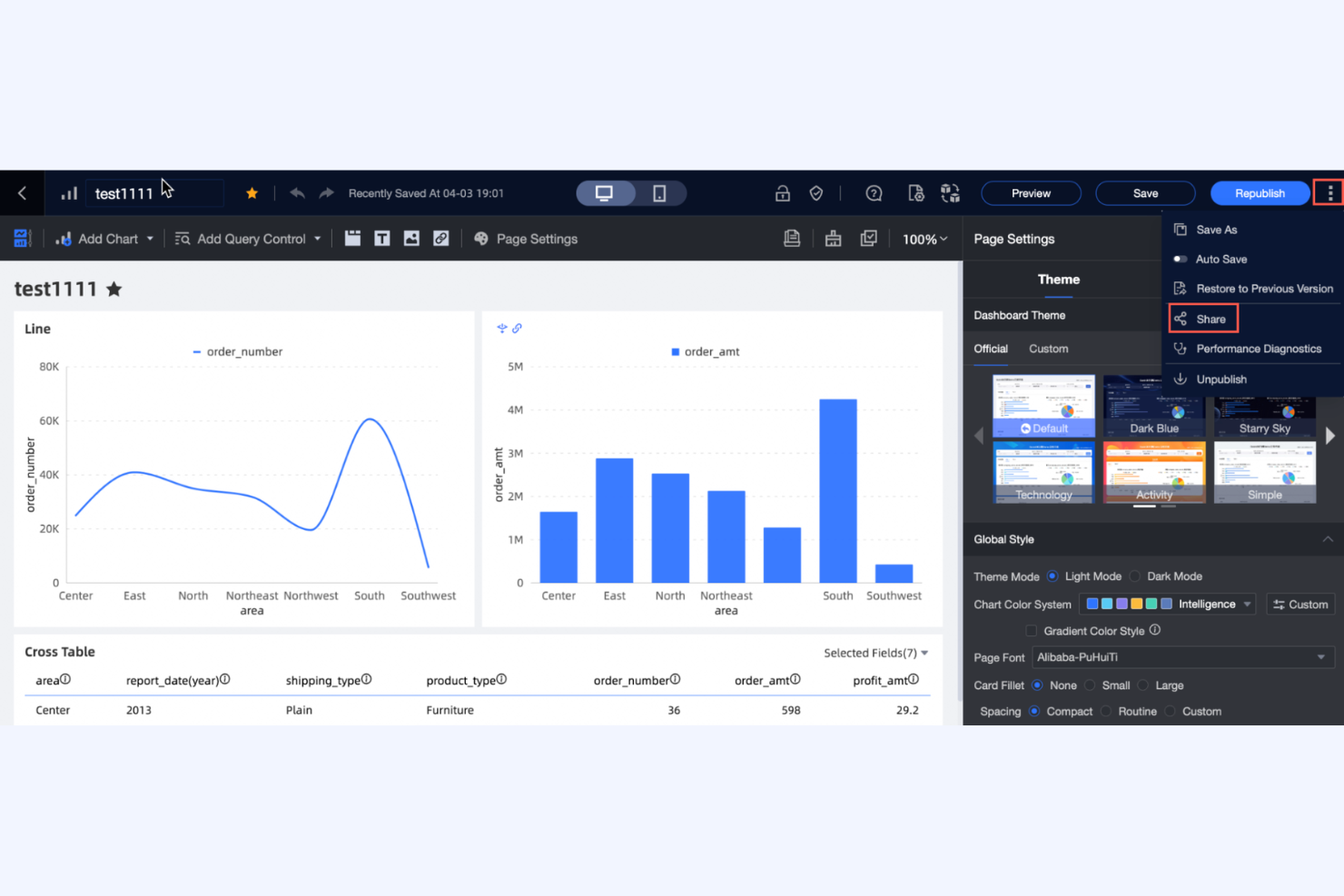Enable Dark Mode theme
This screenshot has height=896, width=1344.
(x=1134, y=576)
